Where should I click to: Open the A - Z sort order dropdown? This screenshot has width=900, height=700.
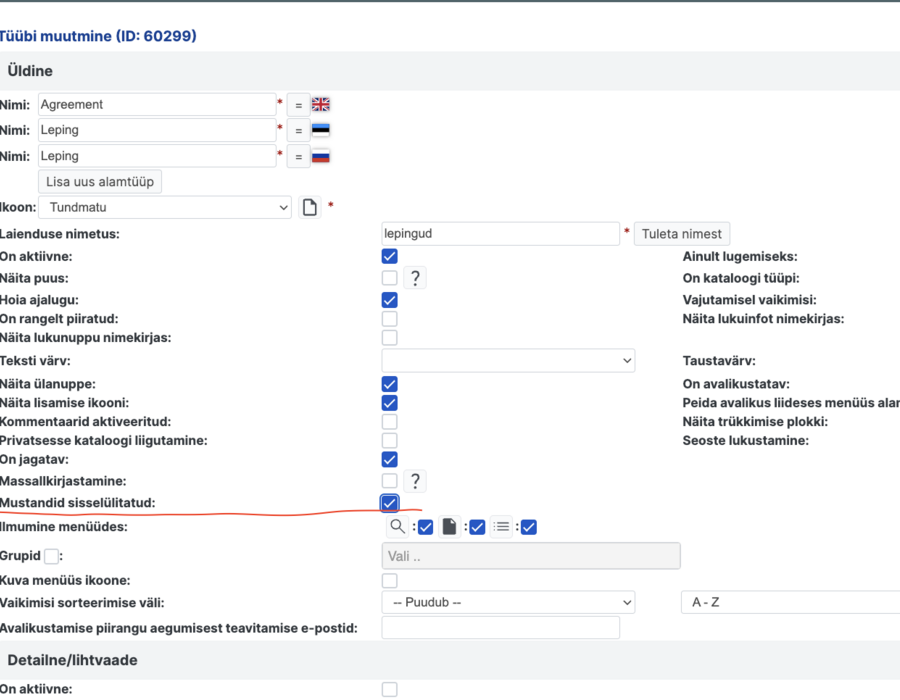click(x=790, y=602)
